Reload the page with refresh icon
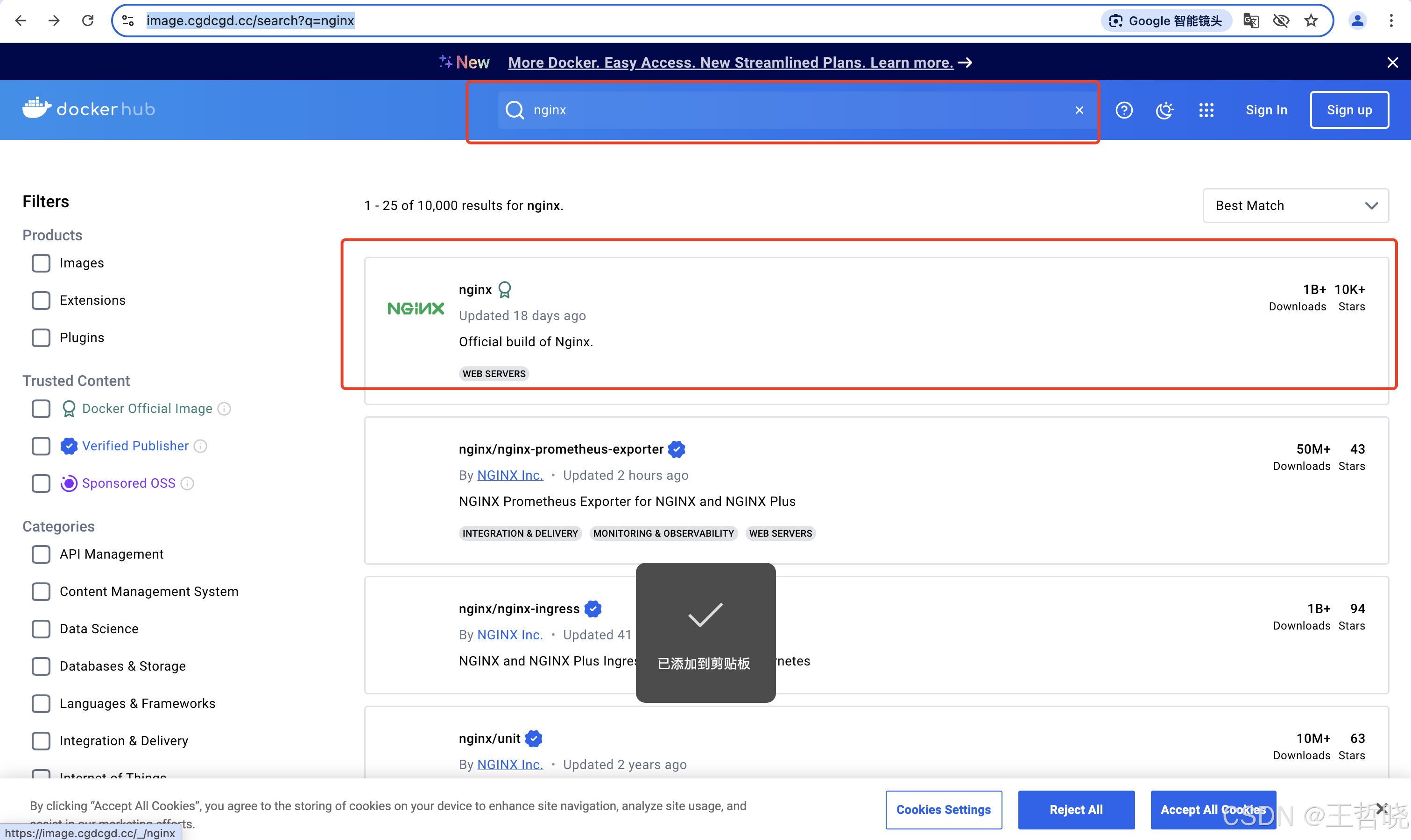 click(x=88, y=21)
